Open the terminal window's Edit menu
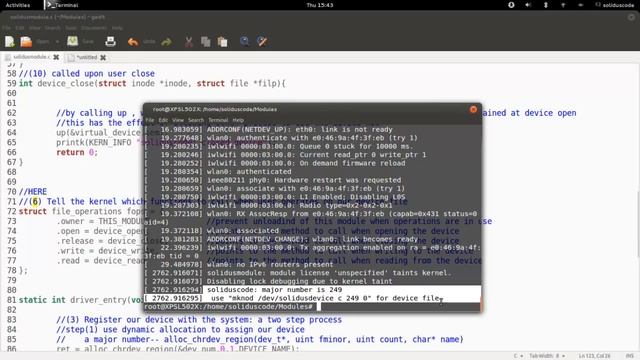 tap(163, 120)
